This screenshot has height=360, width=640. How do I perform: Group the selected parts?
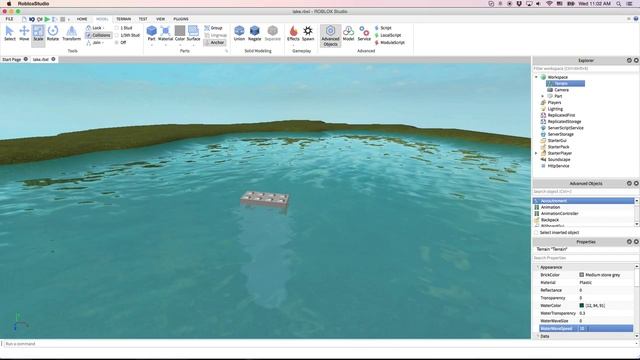pyautogui.click(x=213, y=28)
